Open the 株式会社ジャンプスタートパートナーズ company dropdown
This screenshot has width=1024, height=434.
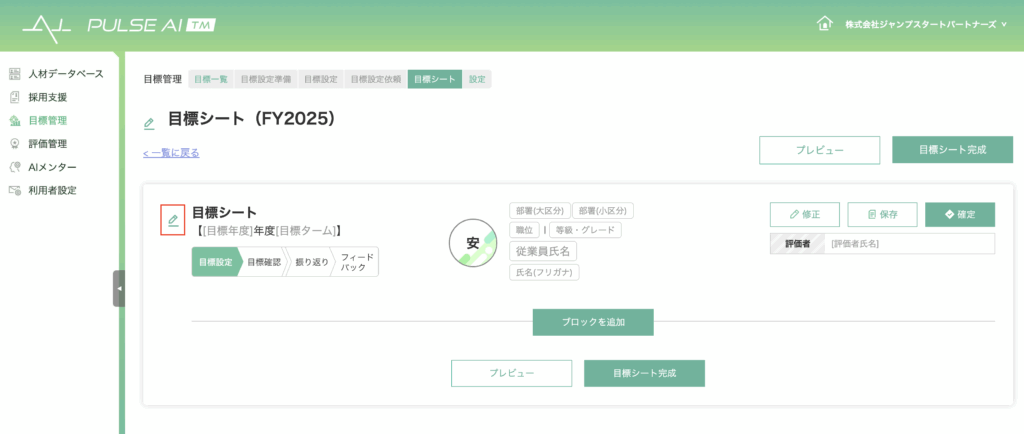pyautogui.click(x=911, y=24)
